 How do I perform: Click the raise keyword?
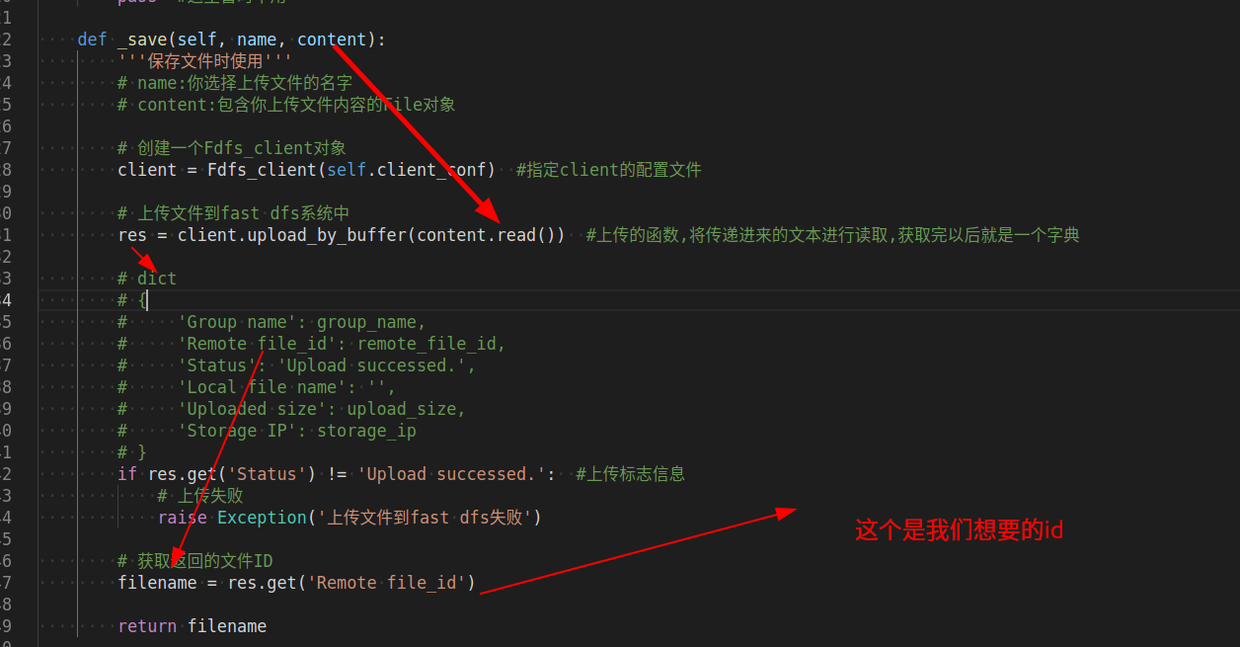[x=182, y=517]
